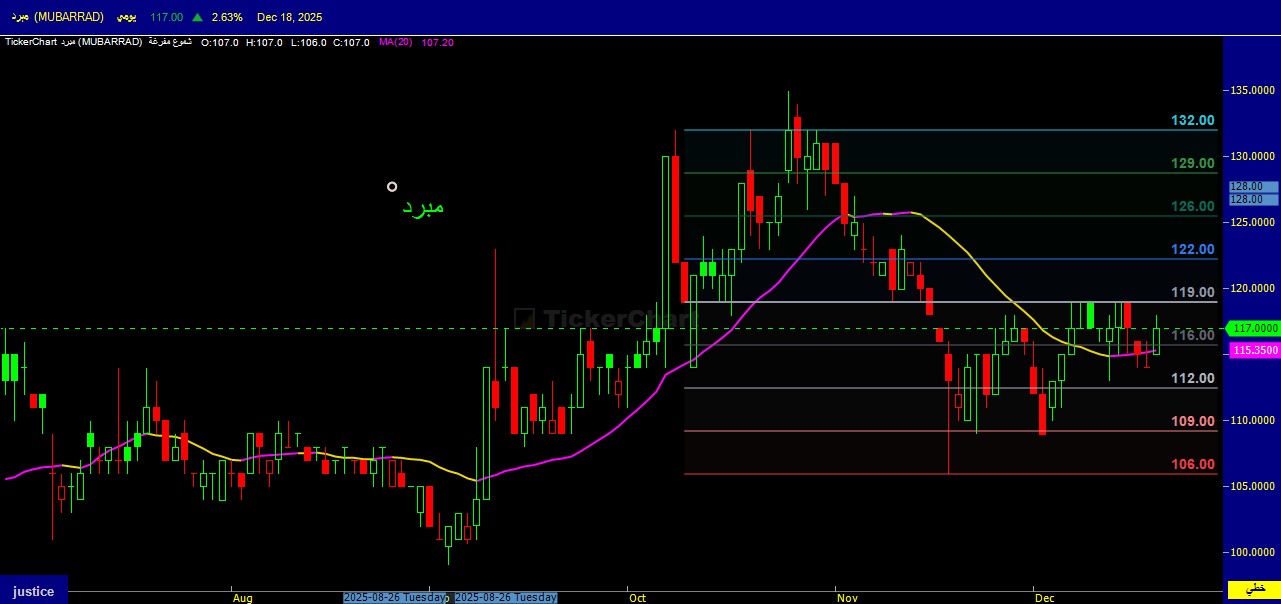1281x604 pixels.
Task: Click the Nov label on the time axis
Action: [847, 598]
